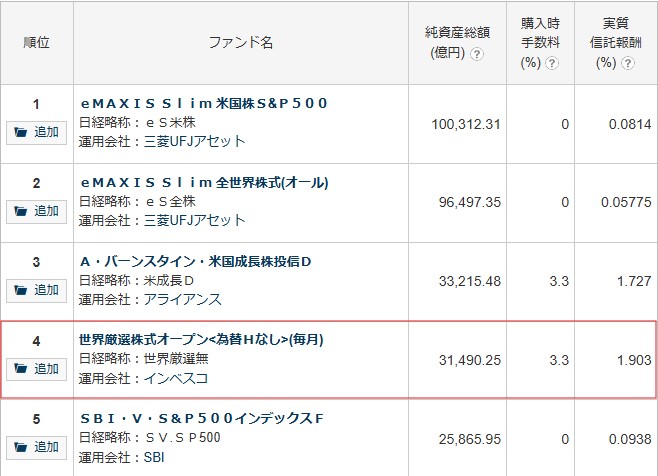Click the ファンド名 column header
The image size is (658, 476).
240,43
